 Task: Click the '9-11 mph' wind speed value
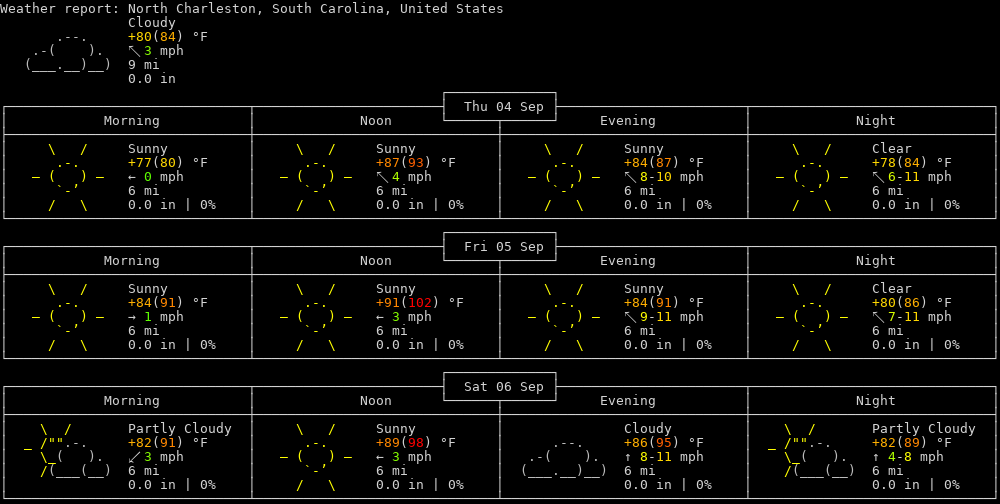point(672,317)
